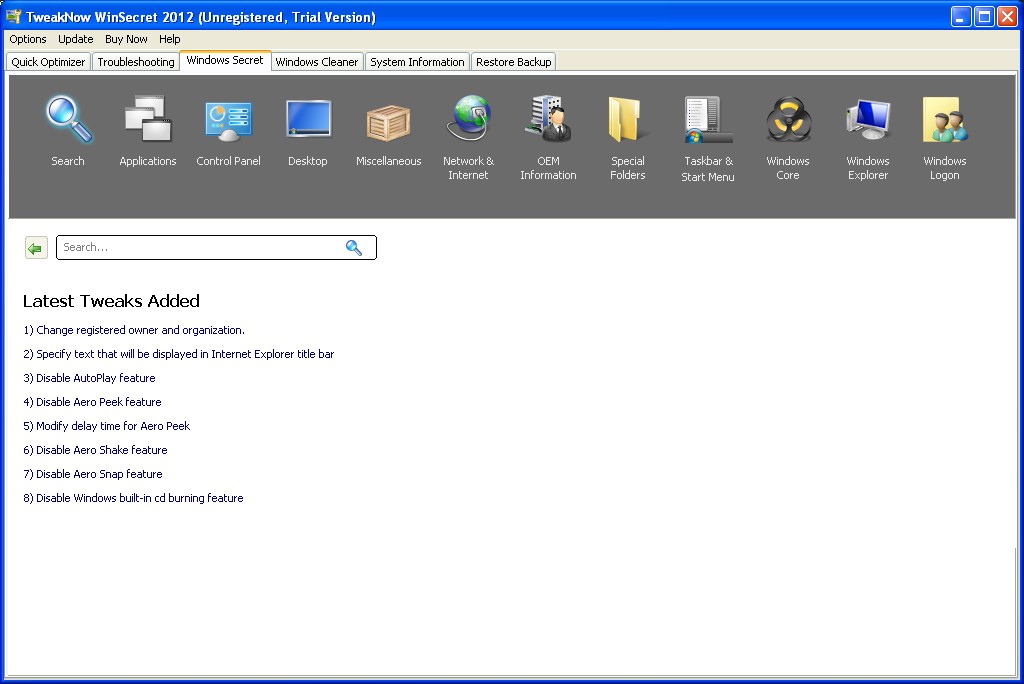Select the OEM Information category

548,119
